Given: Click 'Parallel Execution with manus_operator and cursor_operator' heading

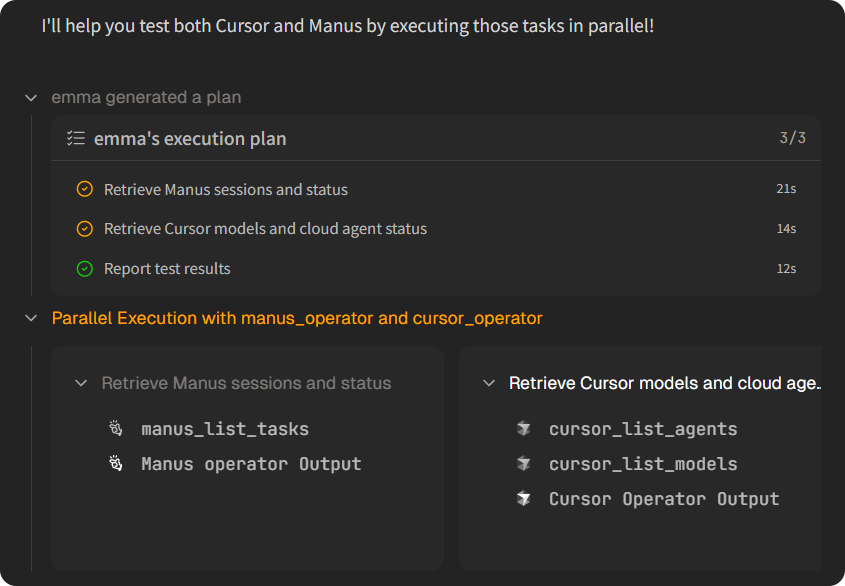Looking at the screenshot, I should coord(297,318).
